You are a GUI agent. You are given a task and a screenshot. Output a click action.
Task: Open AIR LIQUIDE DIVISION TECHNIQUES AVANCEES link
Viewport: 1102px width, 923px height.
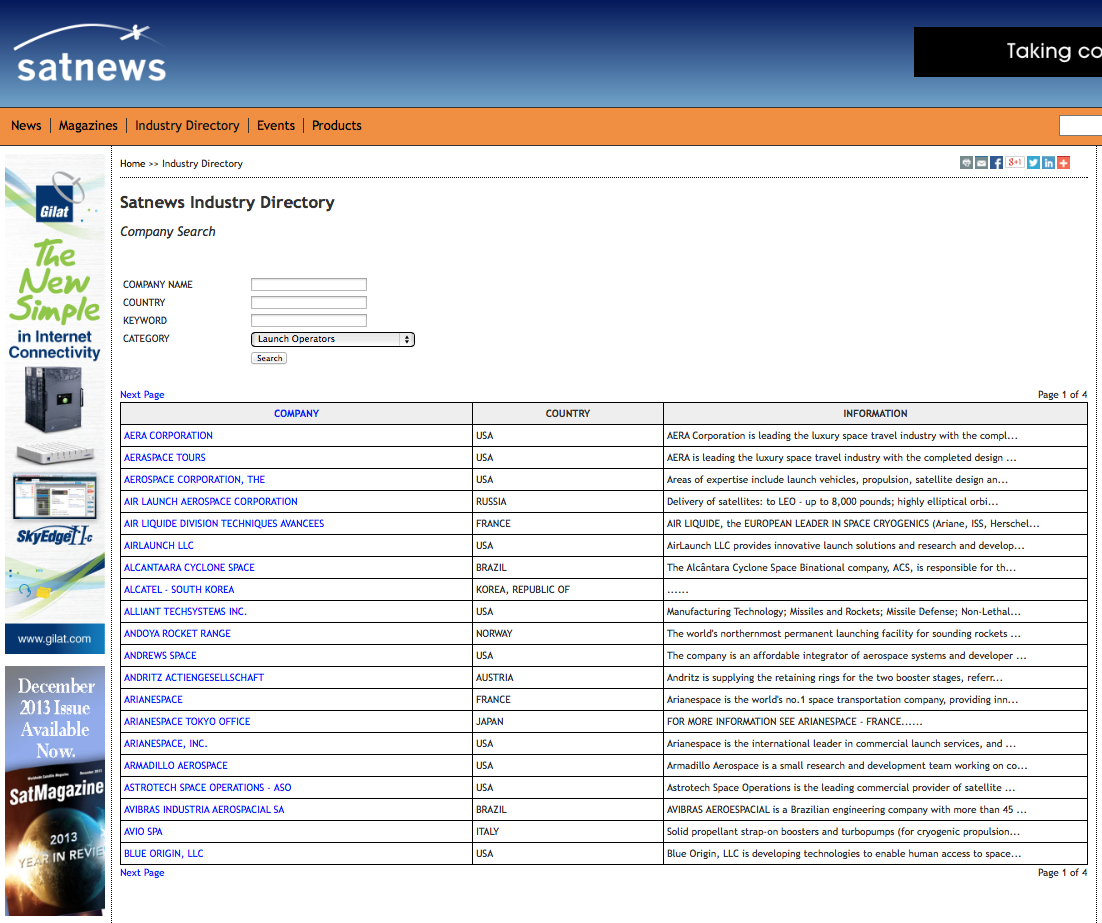tap(223, 524)
